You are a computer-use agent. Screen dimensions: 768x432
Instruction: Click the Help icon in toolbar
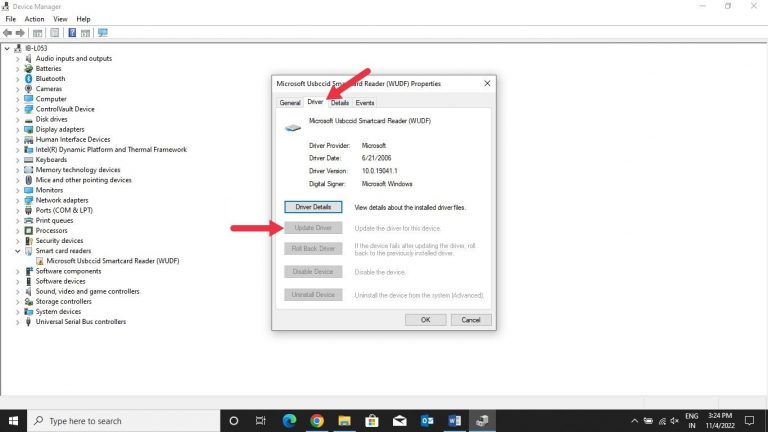tap(72, 33)
